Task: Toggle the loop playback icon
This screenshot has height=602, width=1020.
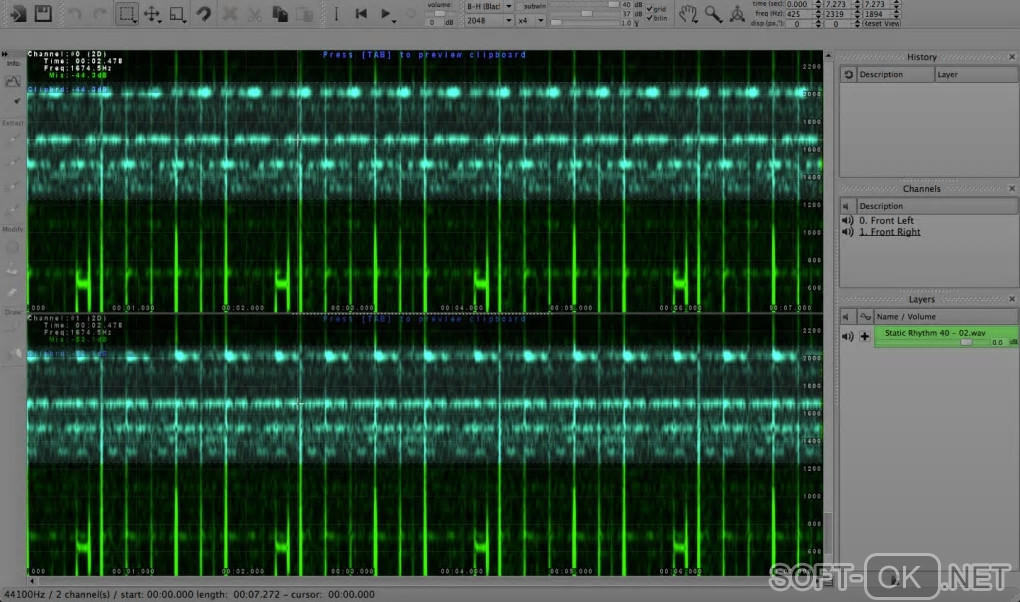Action: click(x=410, y=14)
